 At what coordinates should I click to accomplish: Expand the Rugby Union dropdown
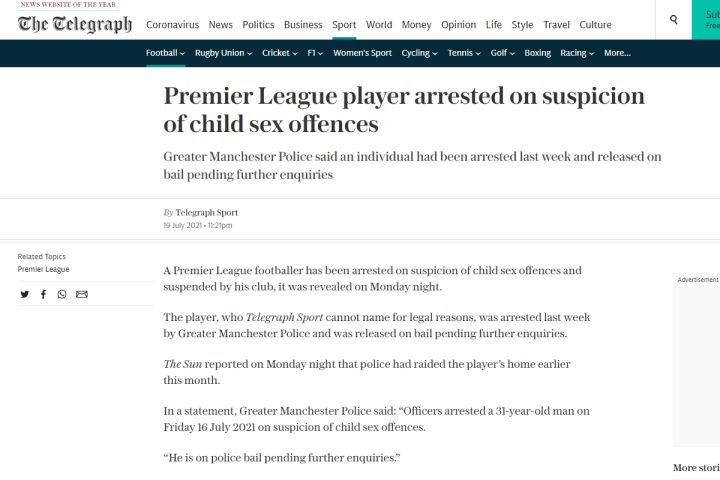click(224, 53)
